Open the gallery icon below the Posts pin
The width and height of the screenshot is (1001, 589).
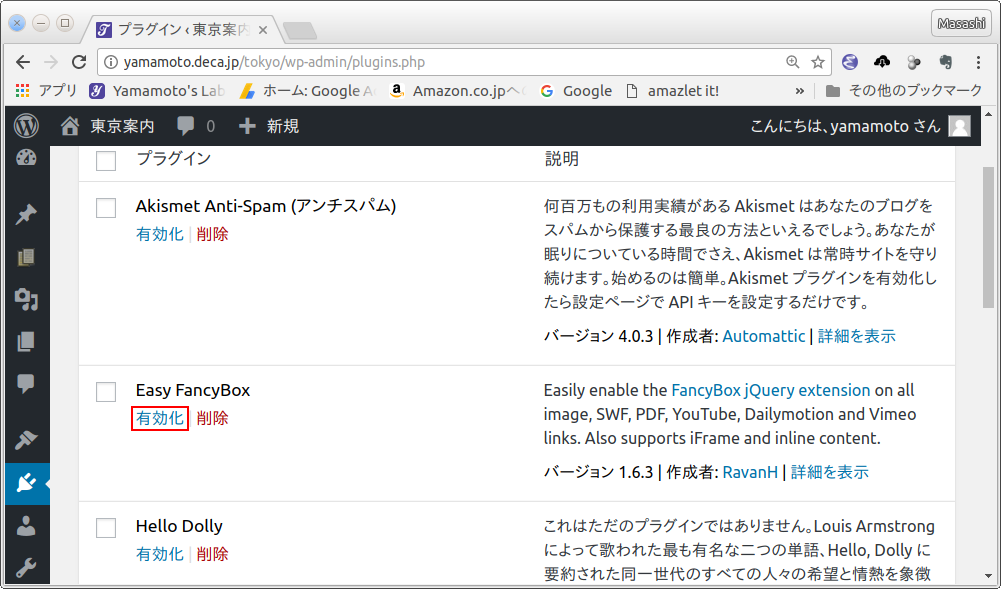coord(26,257)
